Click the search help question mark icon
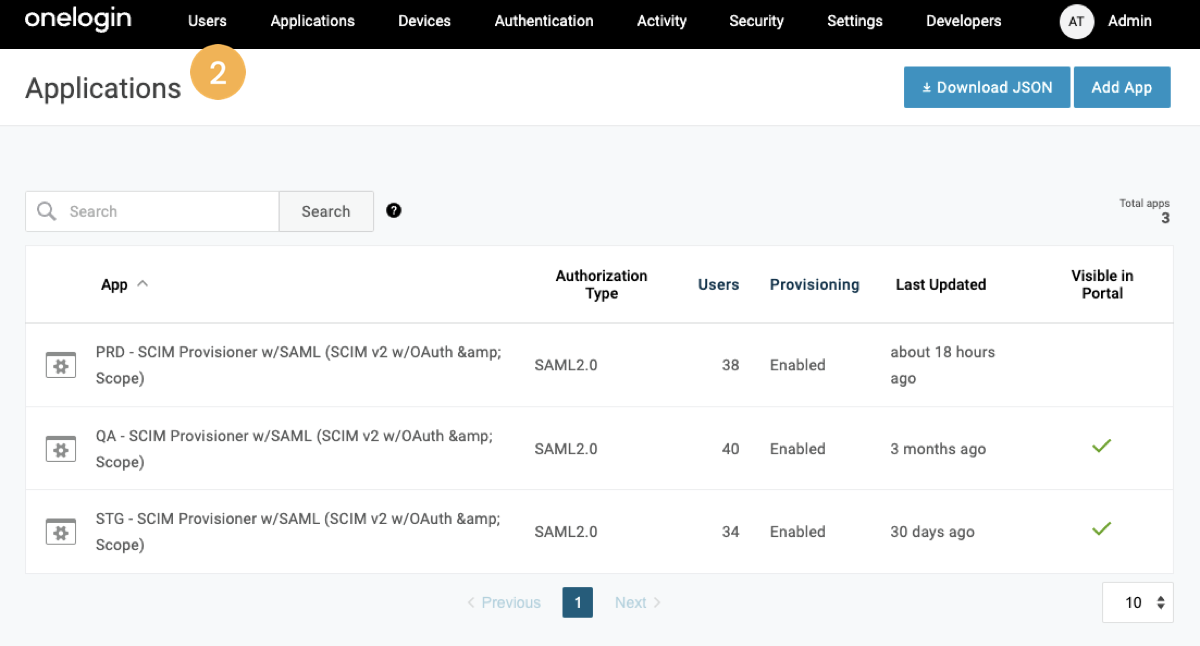Screen dimensions: 1200x646 (394, 210)
